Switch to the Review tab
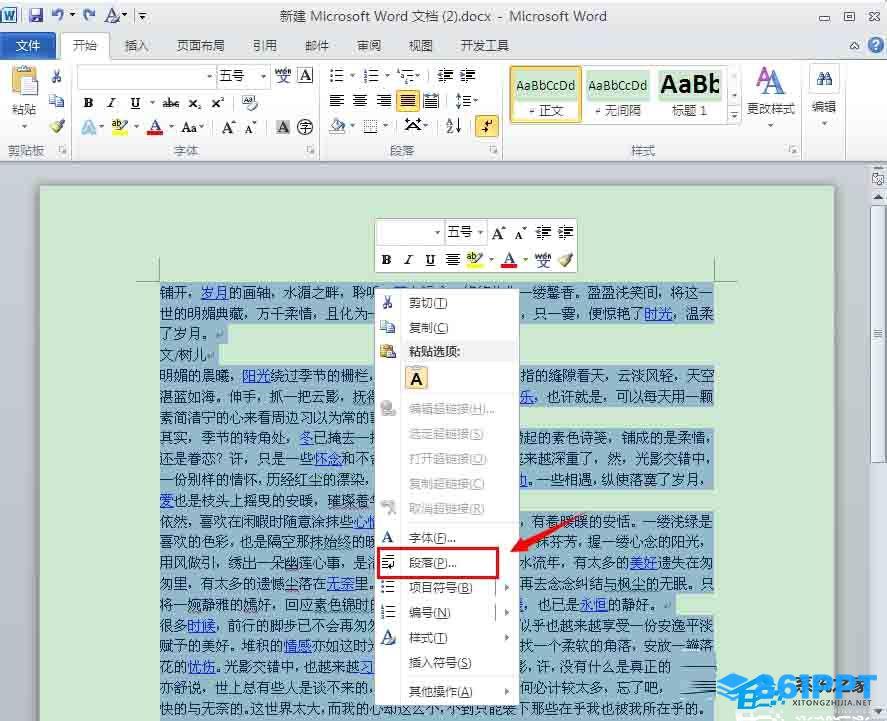 [x=369, y=46]
